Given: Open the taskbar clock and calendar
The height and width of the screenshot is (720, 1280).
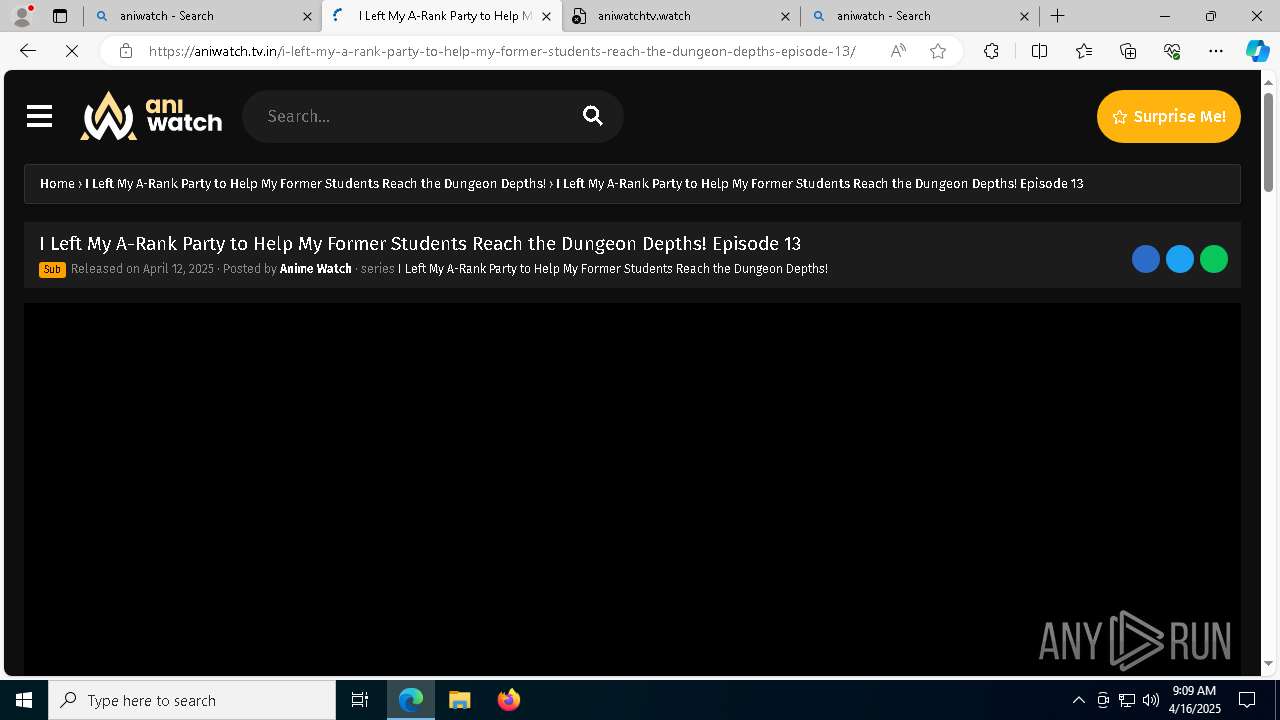Looking at the screenshot, I should [x=1196, y=700].
